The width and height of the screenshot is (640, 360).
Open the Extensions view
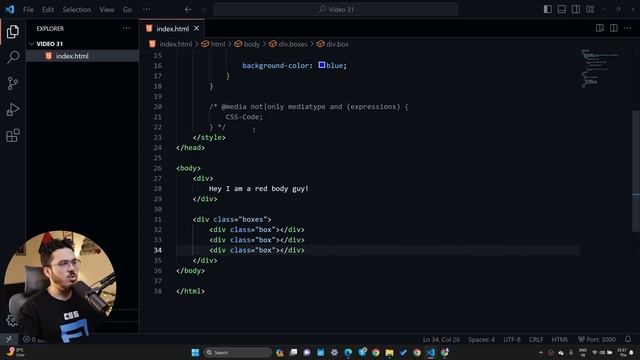[13, 135]
